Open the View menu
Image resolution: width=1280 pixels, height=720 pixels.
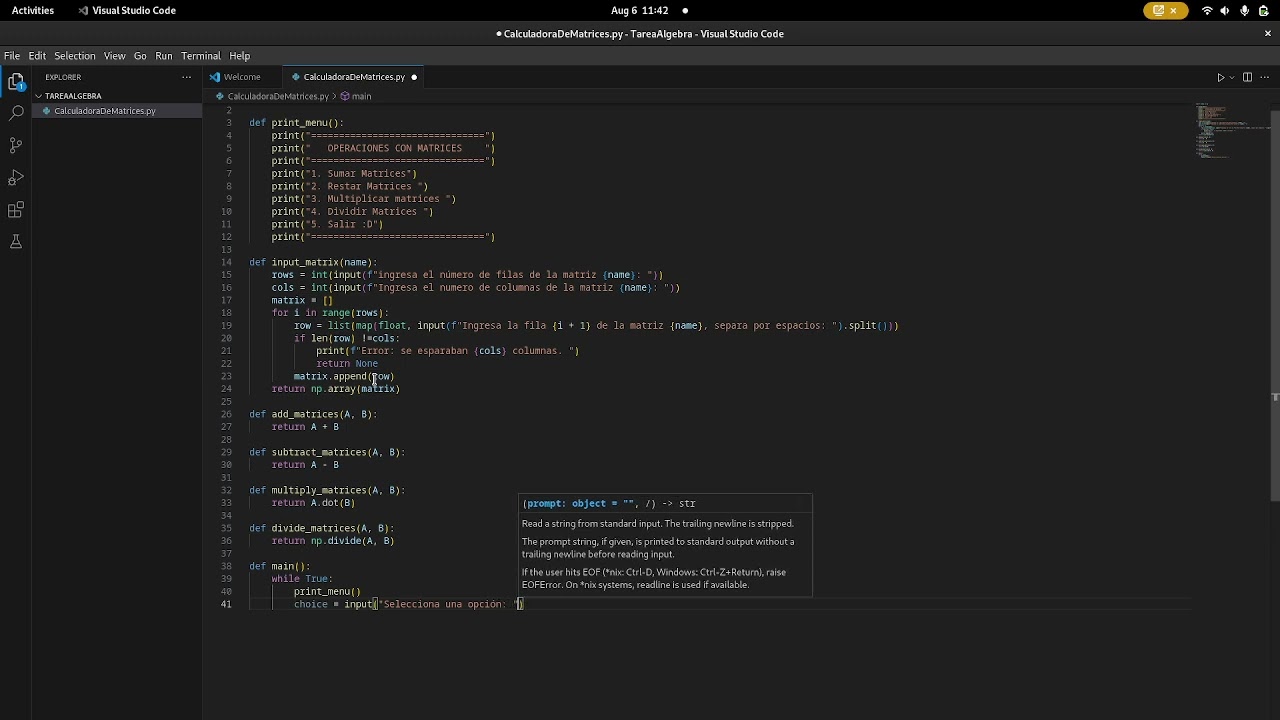click(115, 56)
